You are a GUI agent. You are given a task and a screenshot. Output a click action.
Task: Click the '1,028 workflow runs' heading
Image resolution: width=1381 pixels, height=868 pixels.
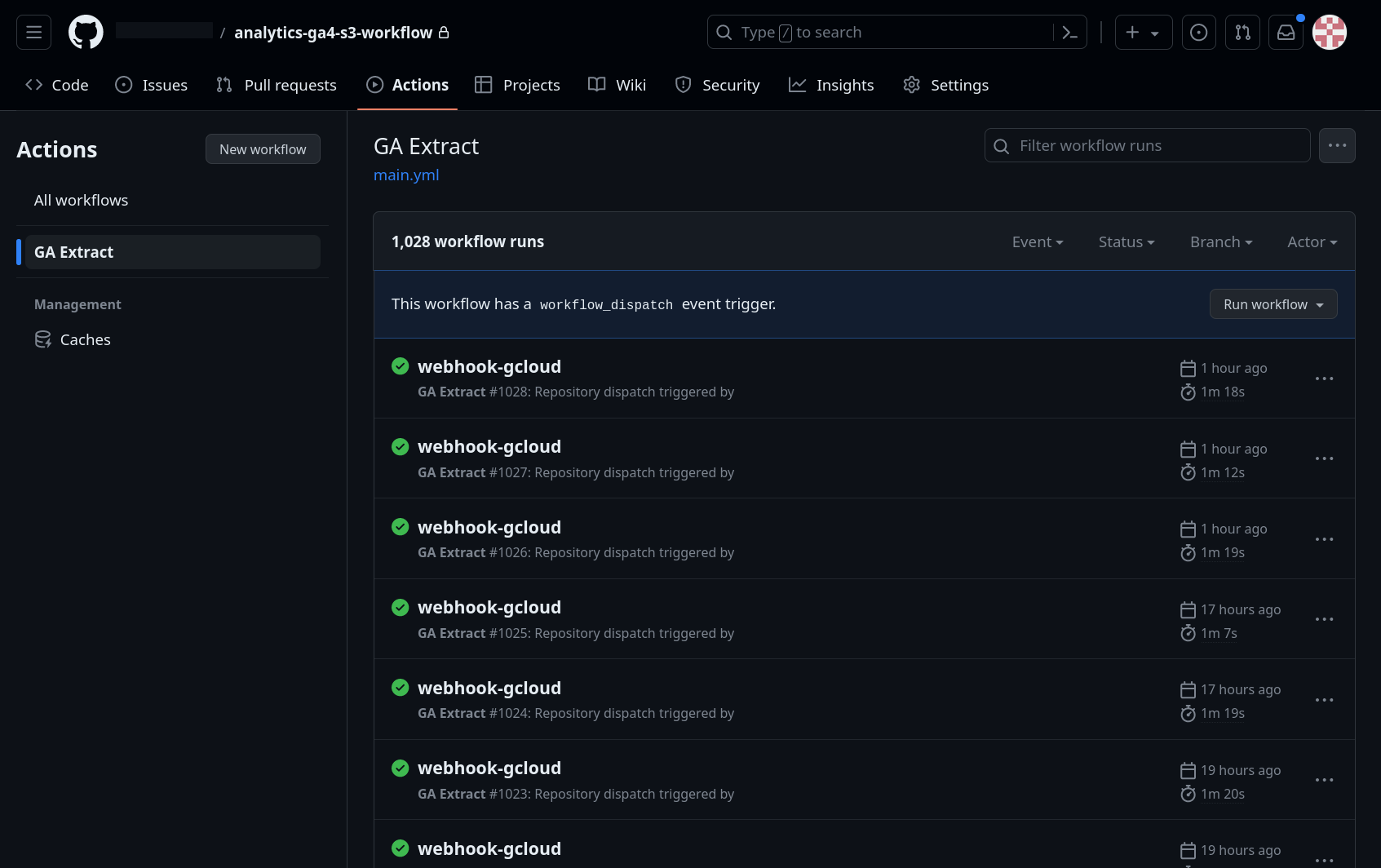click(x=467, y=241)
